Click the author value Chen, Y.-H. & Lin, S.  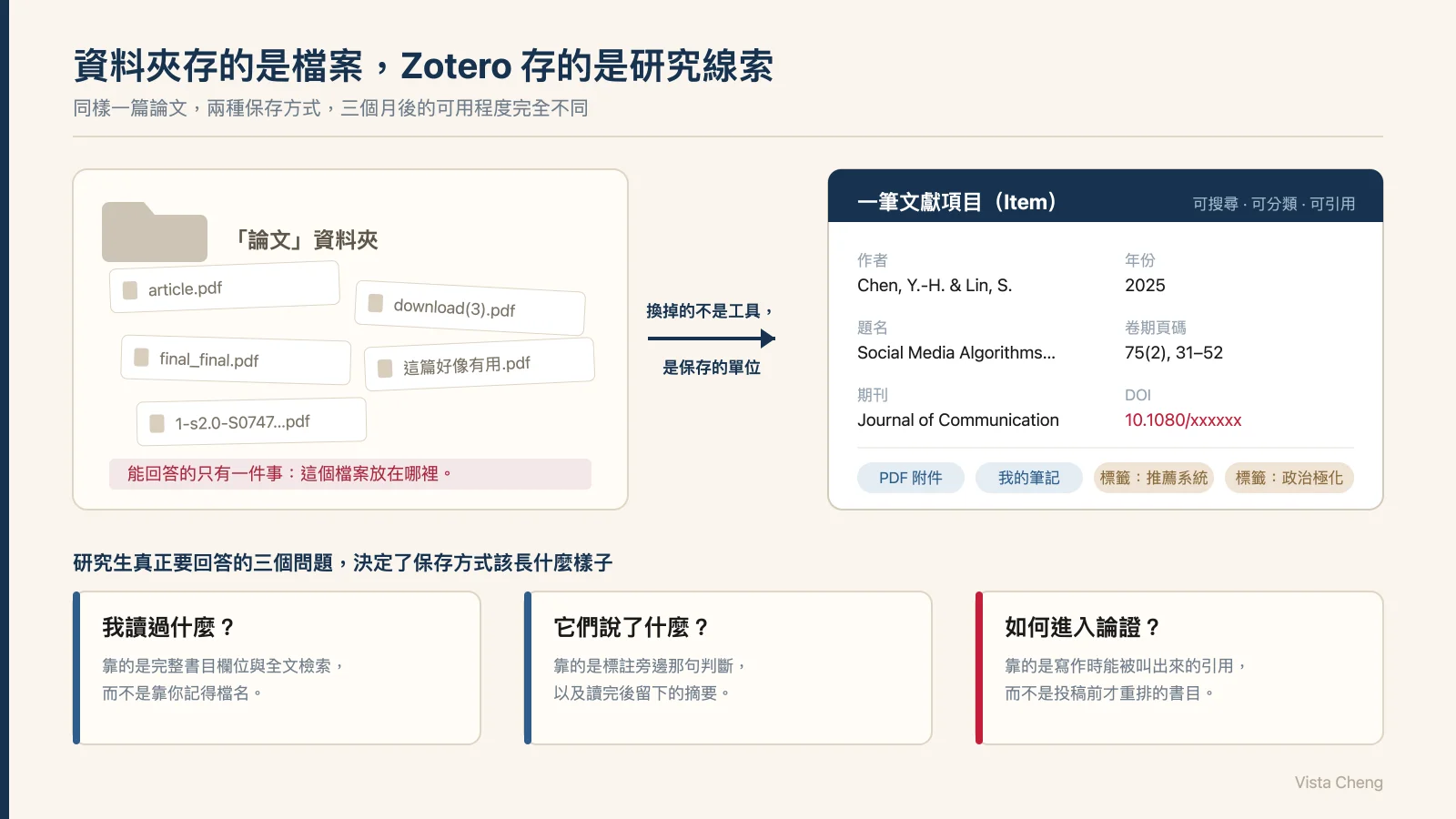point(935,286)
